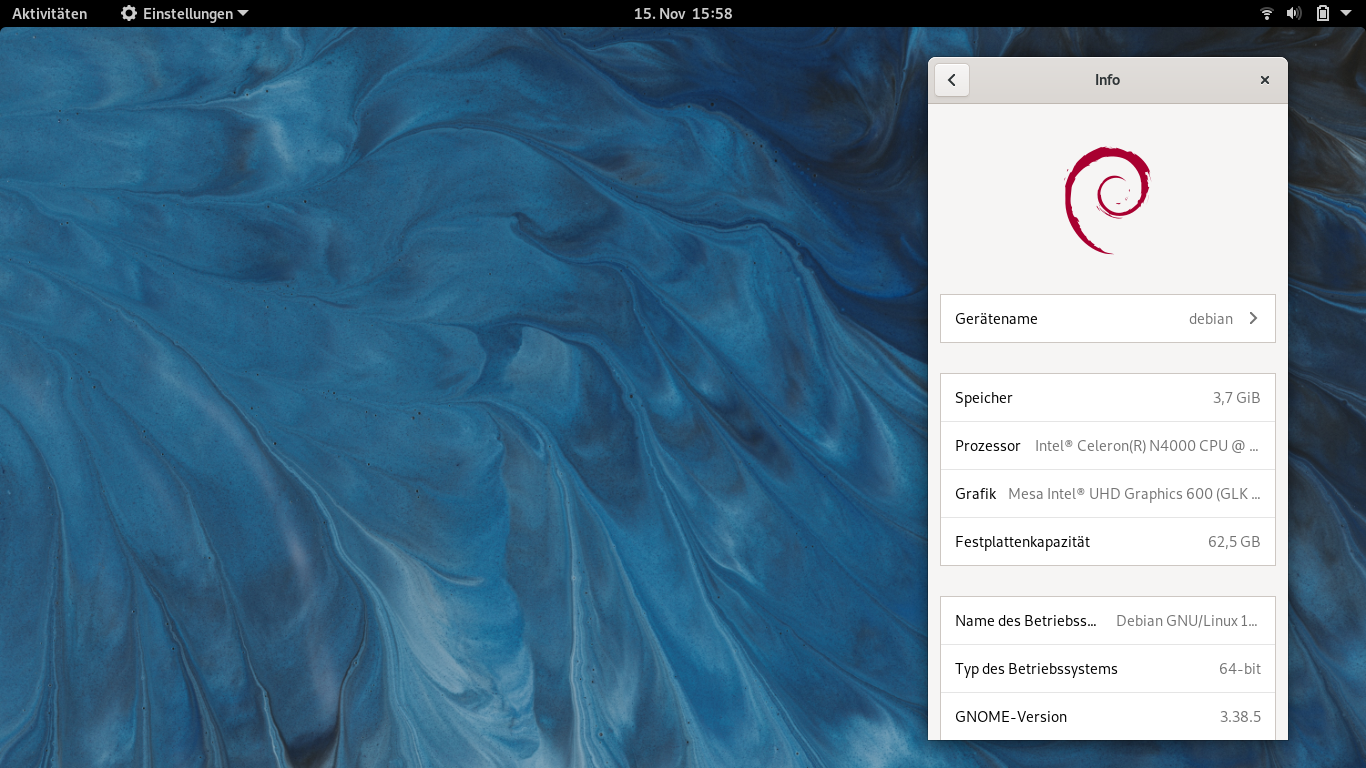Click the chevron beside device name debian
Viewport: 1366px width, 768px height.
(1253, 318)
